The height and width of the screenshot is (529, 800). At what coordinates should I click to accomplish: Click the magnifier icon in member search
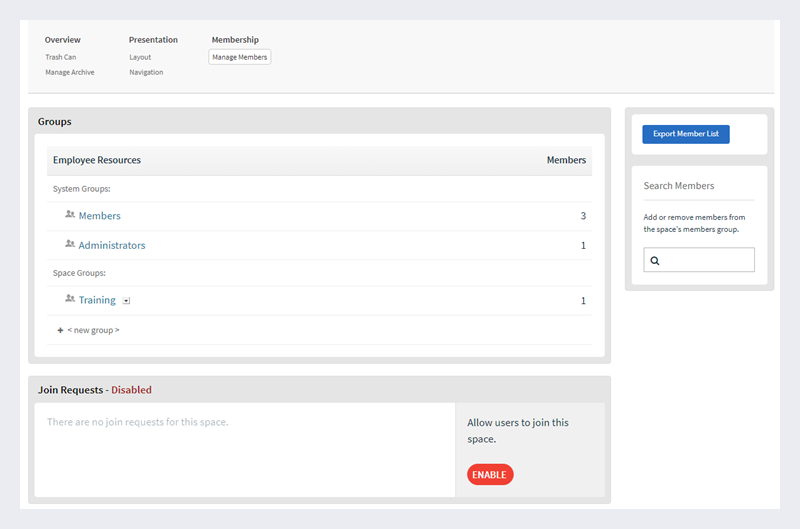pyautogui.click(x=655, y=261)
